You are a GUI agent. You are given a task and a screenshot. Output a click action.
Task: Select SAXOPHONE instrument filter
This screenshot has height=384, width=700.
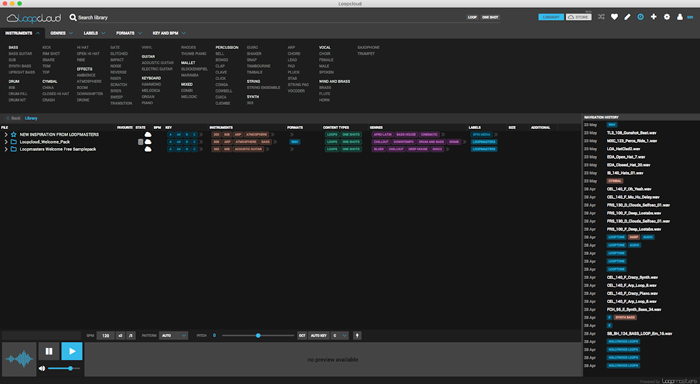coord(368,47)
